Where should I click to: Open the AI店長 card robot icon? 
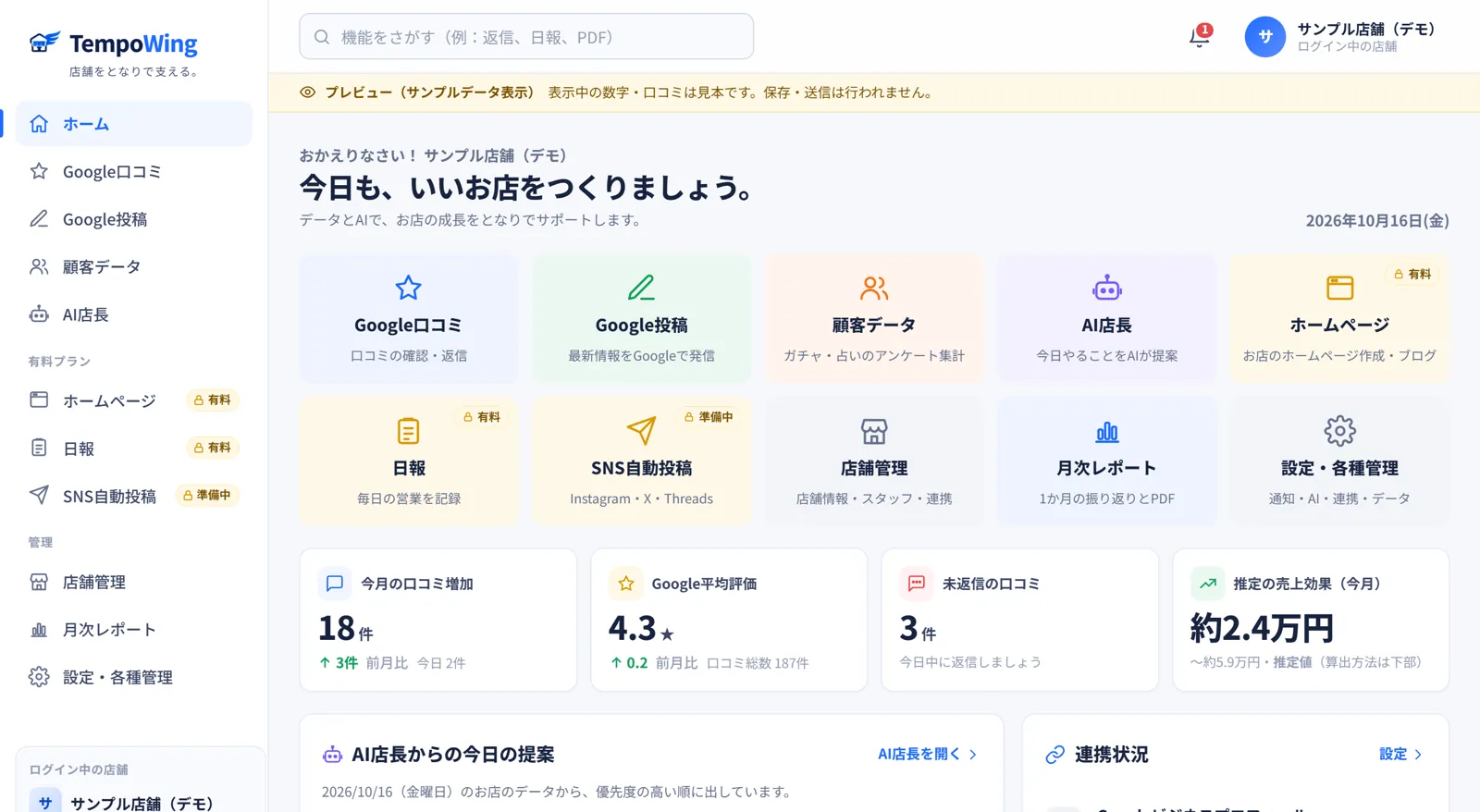click(x=1106, y=288)
